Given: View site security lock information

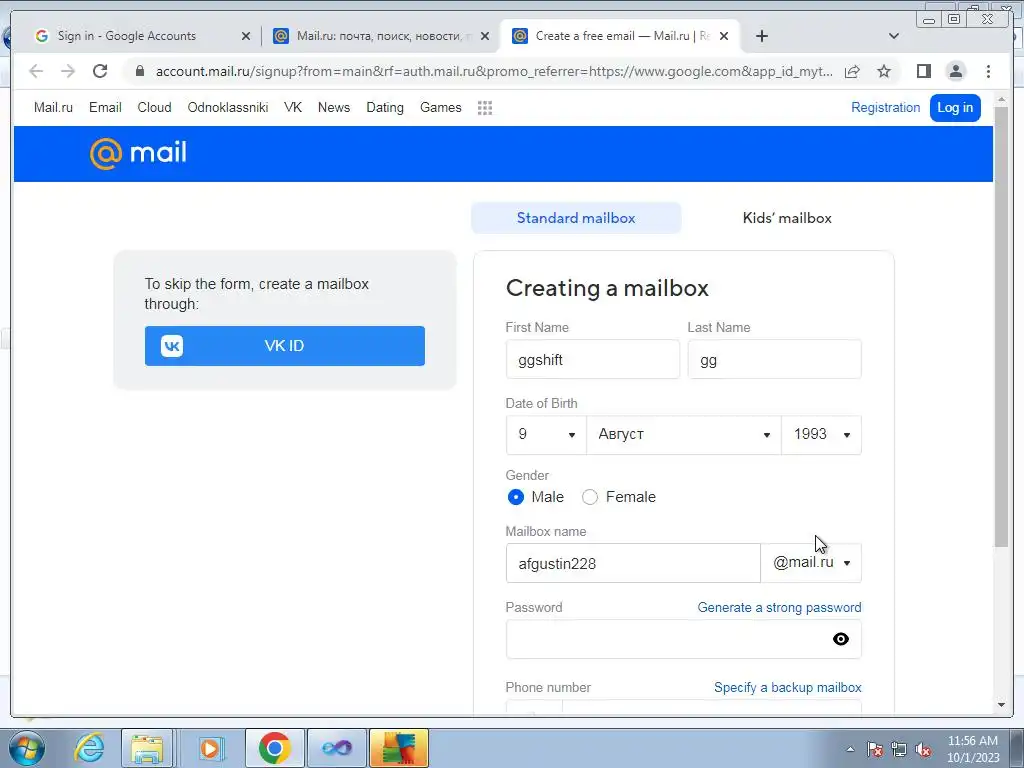Looking at the screenshot, I should tap(140, 71).
